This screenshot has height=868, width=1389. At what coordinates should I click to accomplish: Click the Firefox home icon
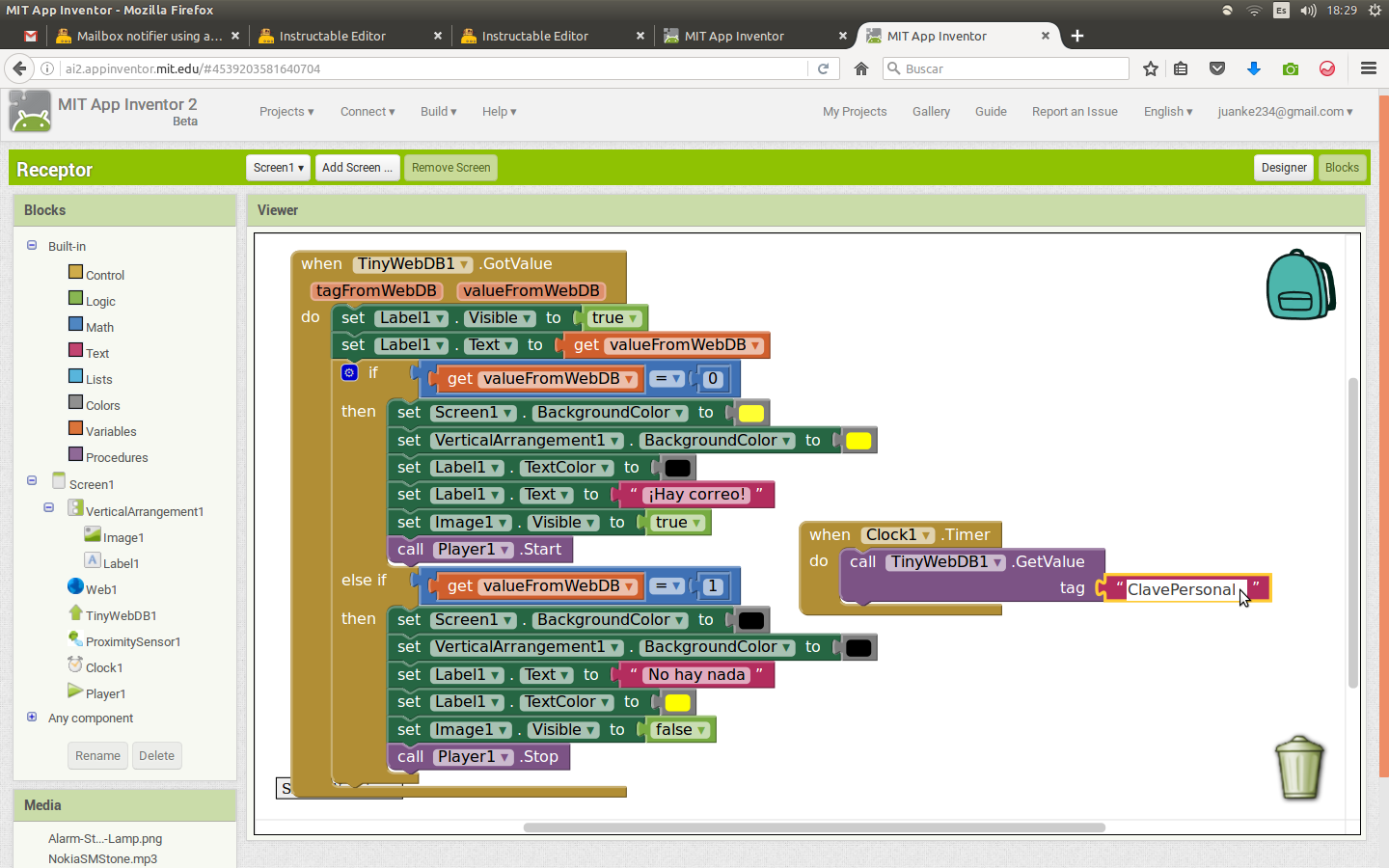point(861,68)
